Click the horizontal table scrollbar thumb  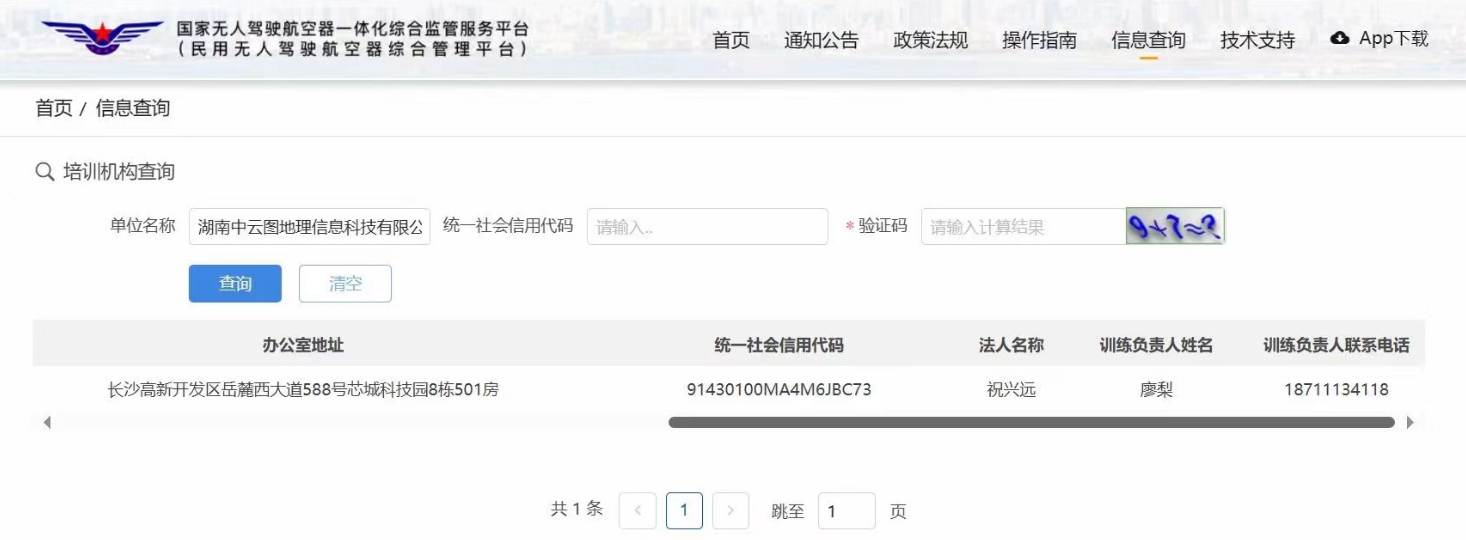point(1030,423)
